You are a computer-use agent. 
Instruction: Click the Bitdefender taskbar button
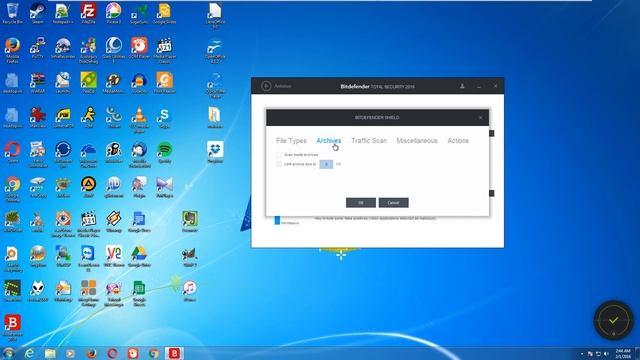pos(174,353)
